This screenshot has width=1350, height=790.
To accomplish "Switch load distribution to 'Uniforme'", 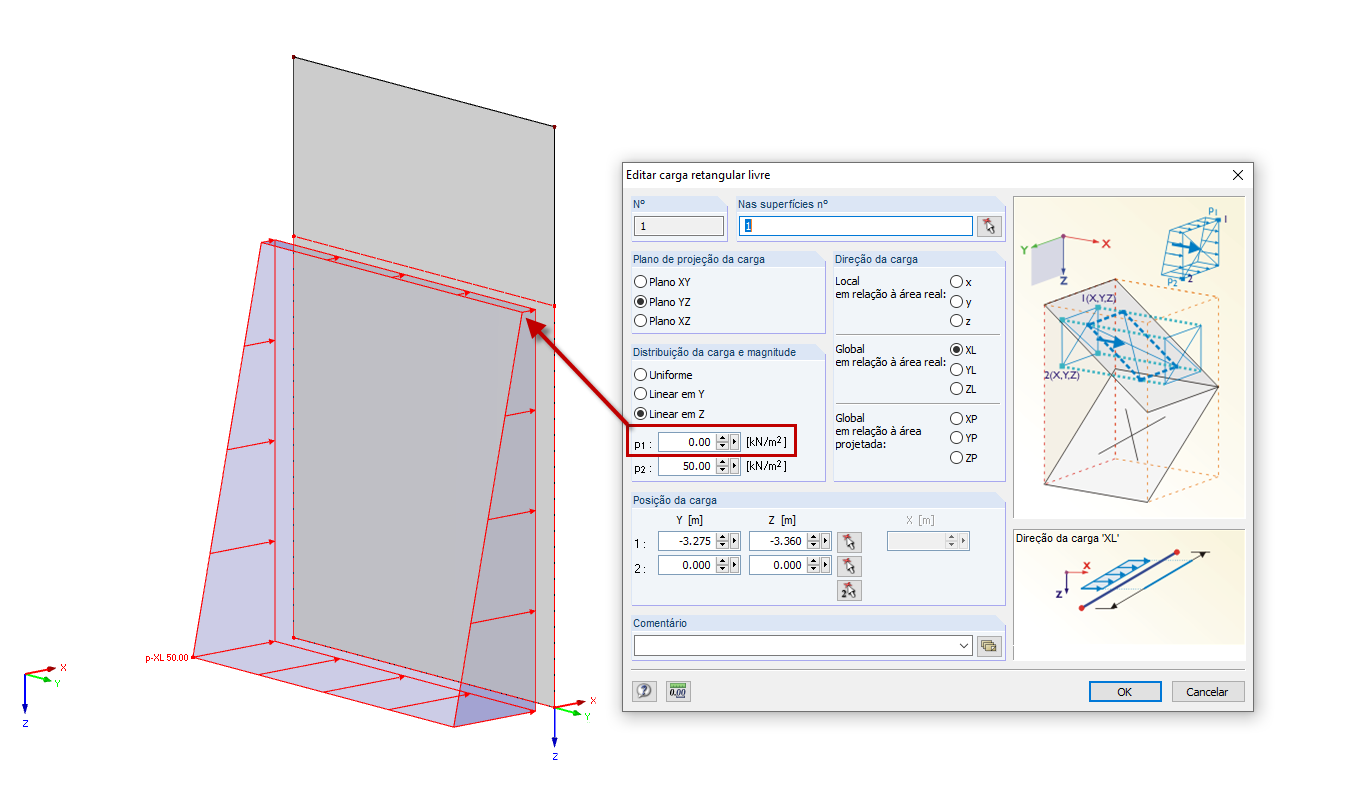I will coord(642,374).
